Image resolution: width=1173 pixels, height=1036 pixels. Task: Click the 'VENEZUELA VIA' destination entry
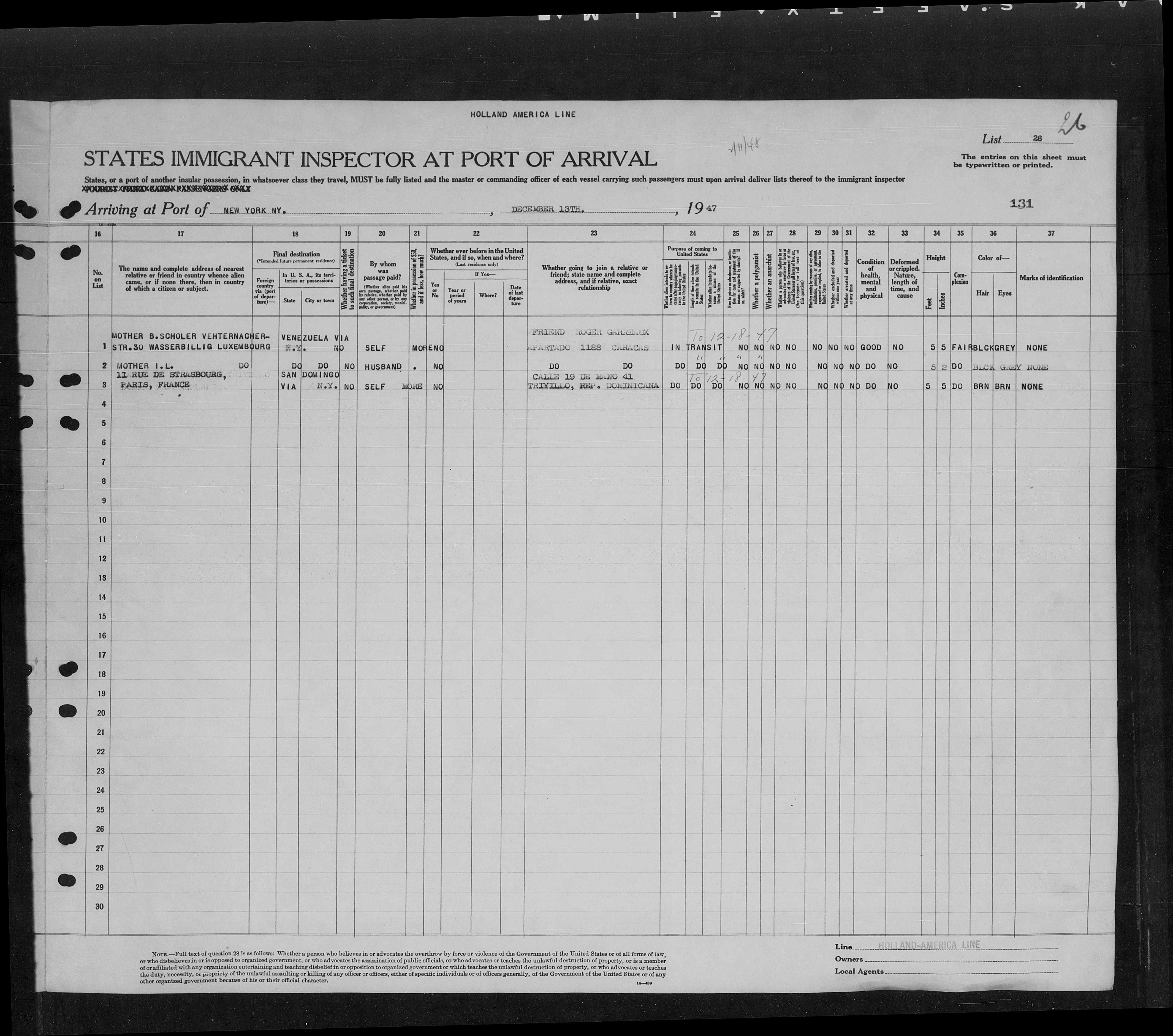[x=314, y=339]
